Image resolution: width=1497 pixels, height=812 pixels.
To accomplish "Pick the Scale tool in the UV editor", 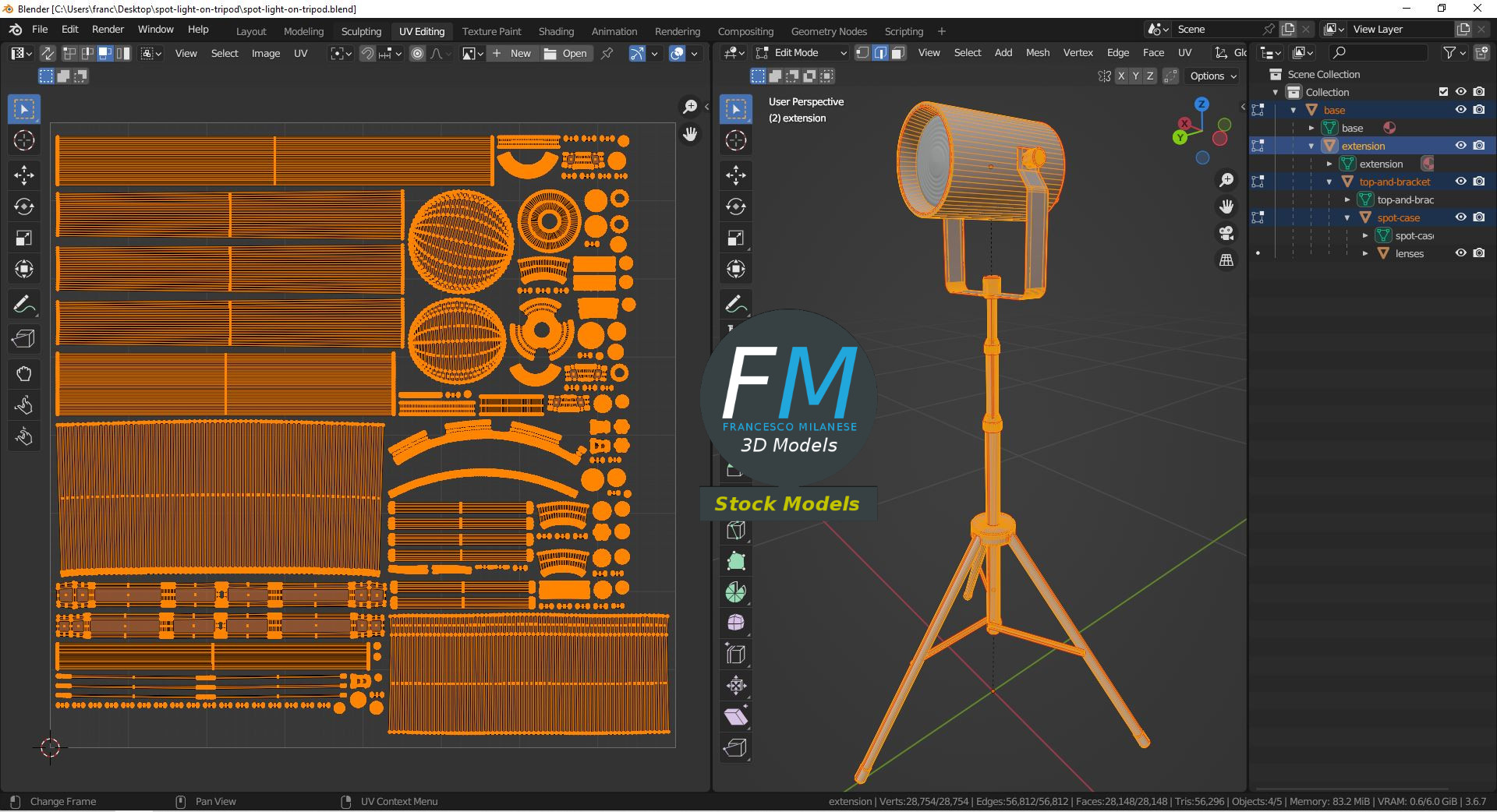I will (24, 238).
